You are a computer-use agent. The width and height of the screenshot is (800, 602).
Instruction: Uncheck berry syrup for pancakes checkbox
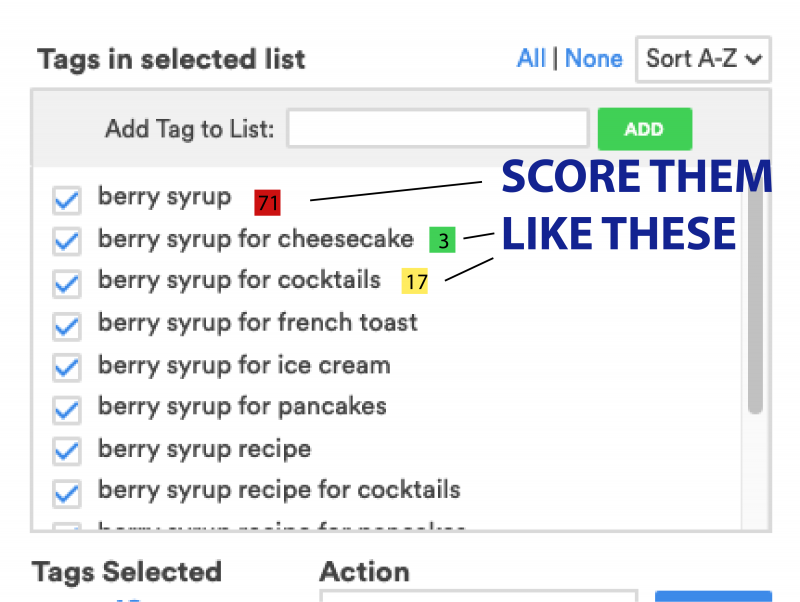tap(66, 410)
